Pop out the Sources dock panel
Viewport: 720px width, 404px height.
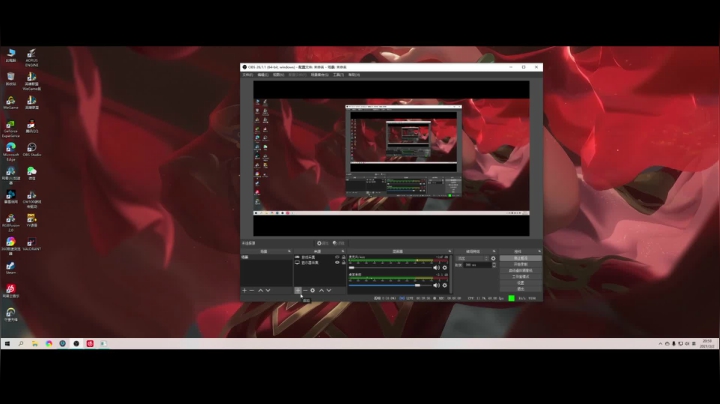pos(343,252)
